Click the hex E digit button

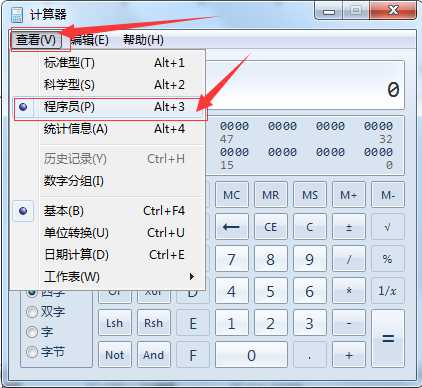coord(193,323)
